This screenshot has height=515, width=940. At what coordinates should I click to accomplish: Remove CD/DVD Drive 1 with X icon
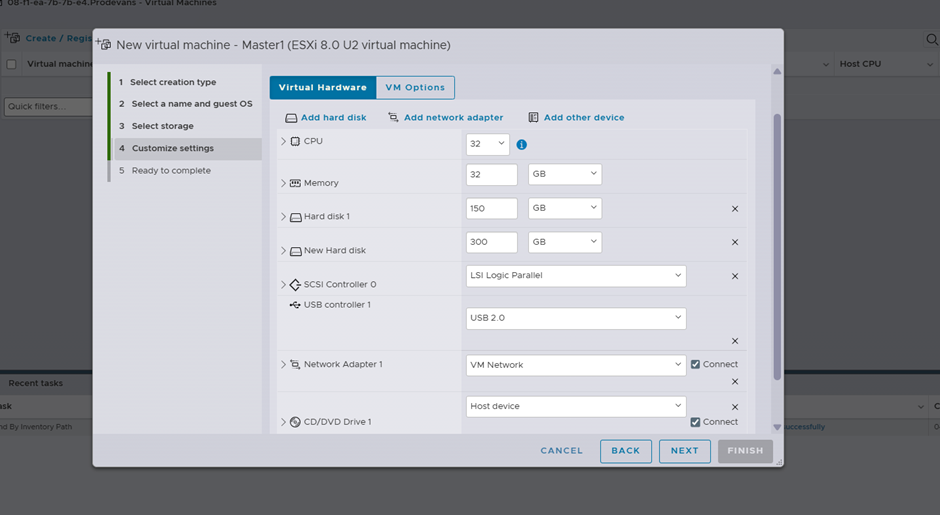click(x=735, y=407)
